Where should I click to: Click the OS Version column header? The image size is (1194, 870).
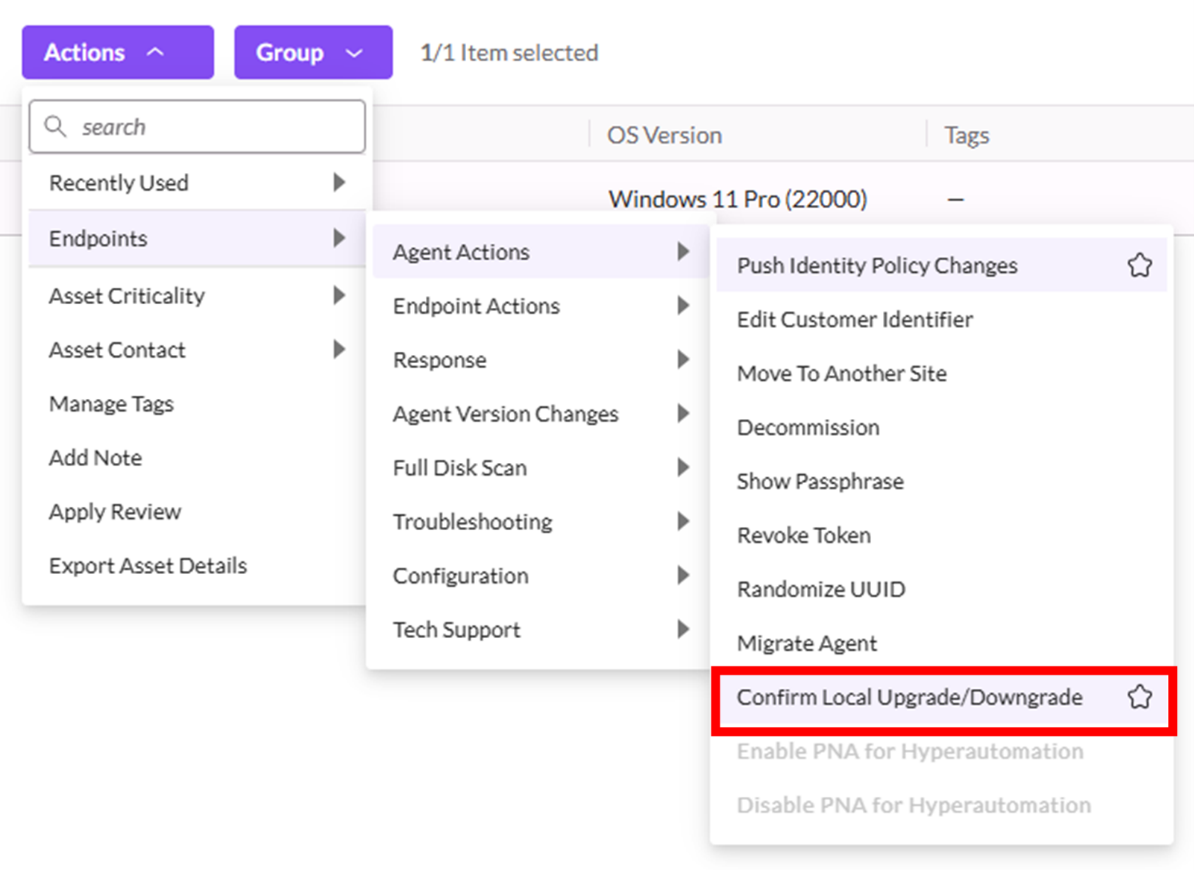[x=664, y=135]
